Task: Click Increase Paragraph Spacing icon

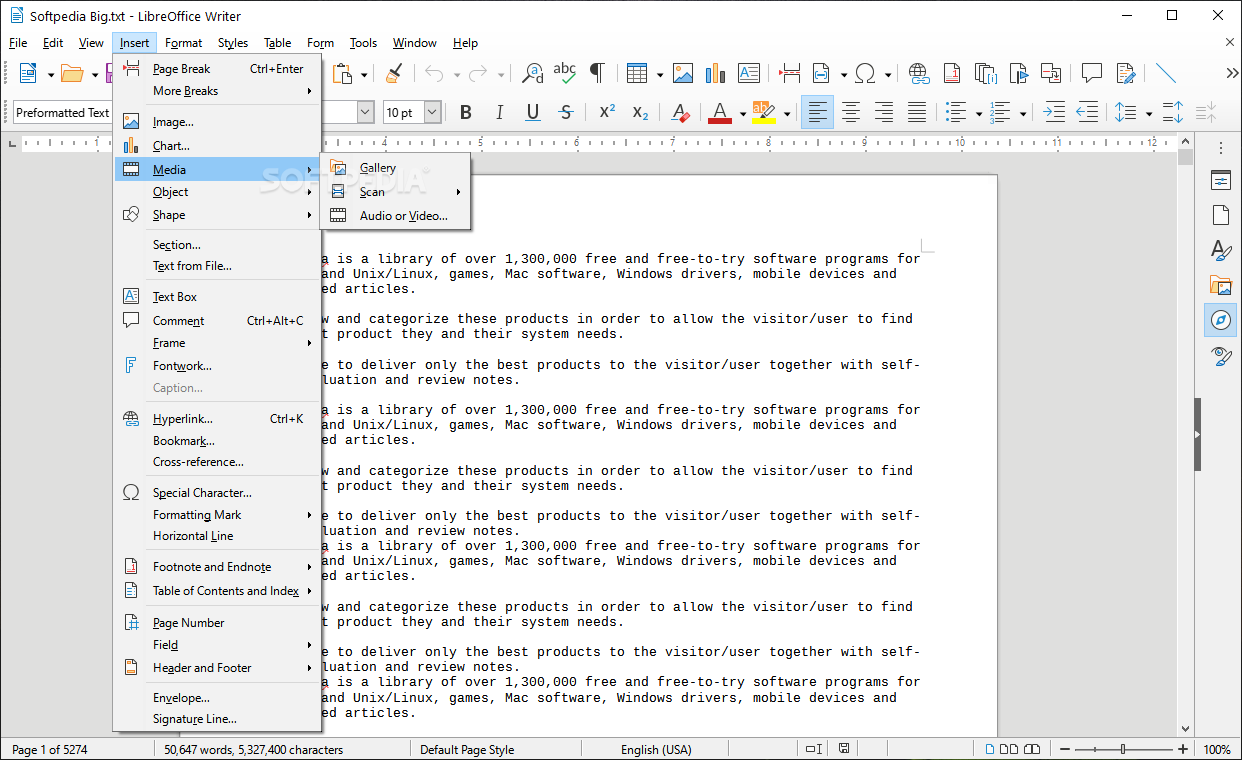Action: coord(1173,113)
